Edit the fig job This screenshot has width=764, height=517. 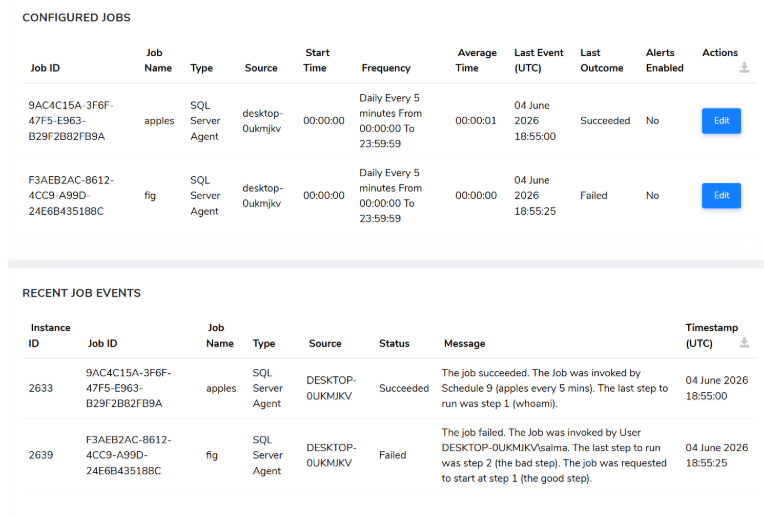pyautogui.click(x=721, y=195)
